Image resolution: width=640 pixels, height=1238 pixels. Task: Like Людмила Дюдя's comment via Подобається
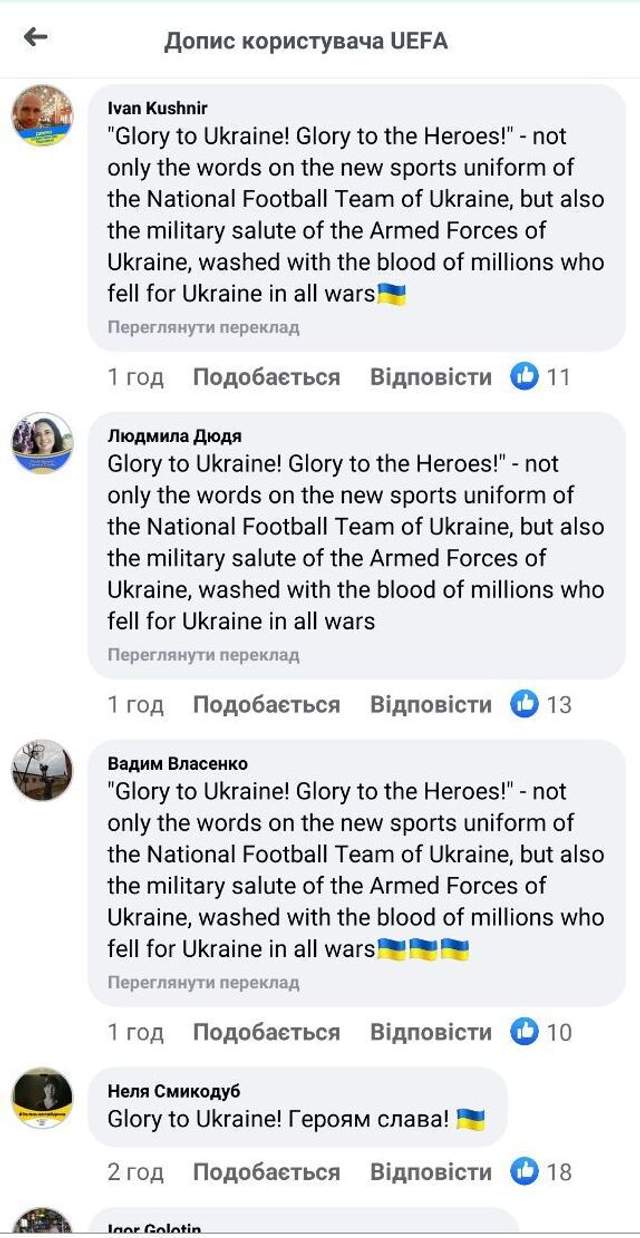click(x=266, y=704)
